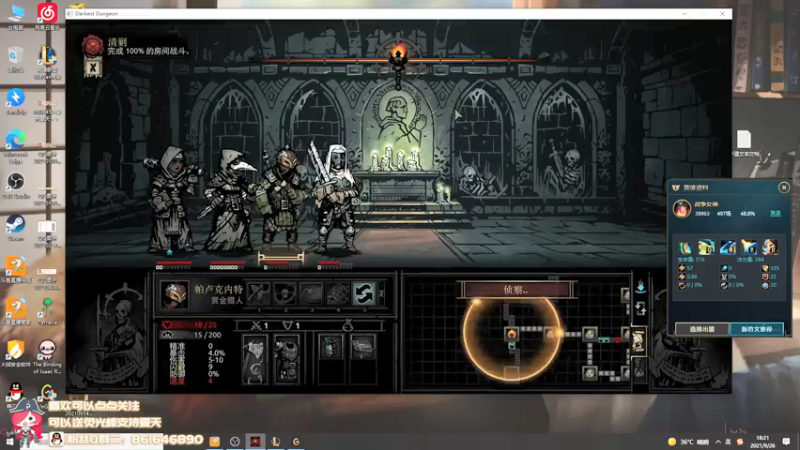Viewport: 800px width, 450px height.
Task: Select the skull skill in slot two
Action: 285,293
